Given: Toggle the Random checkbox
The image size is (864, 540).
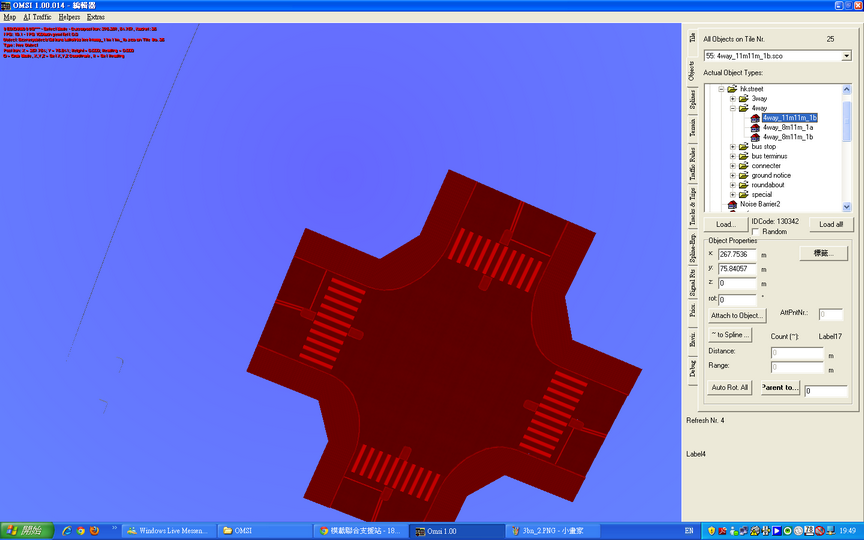Looking at the screenshot, I should 755,232.
